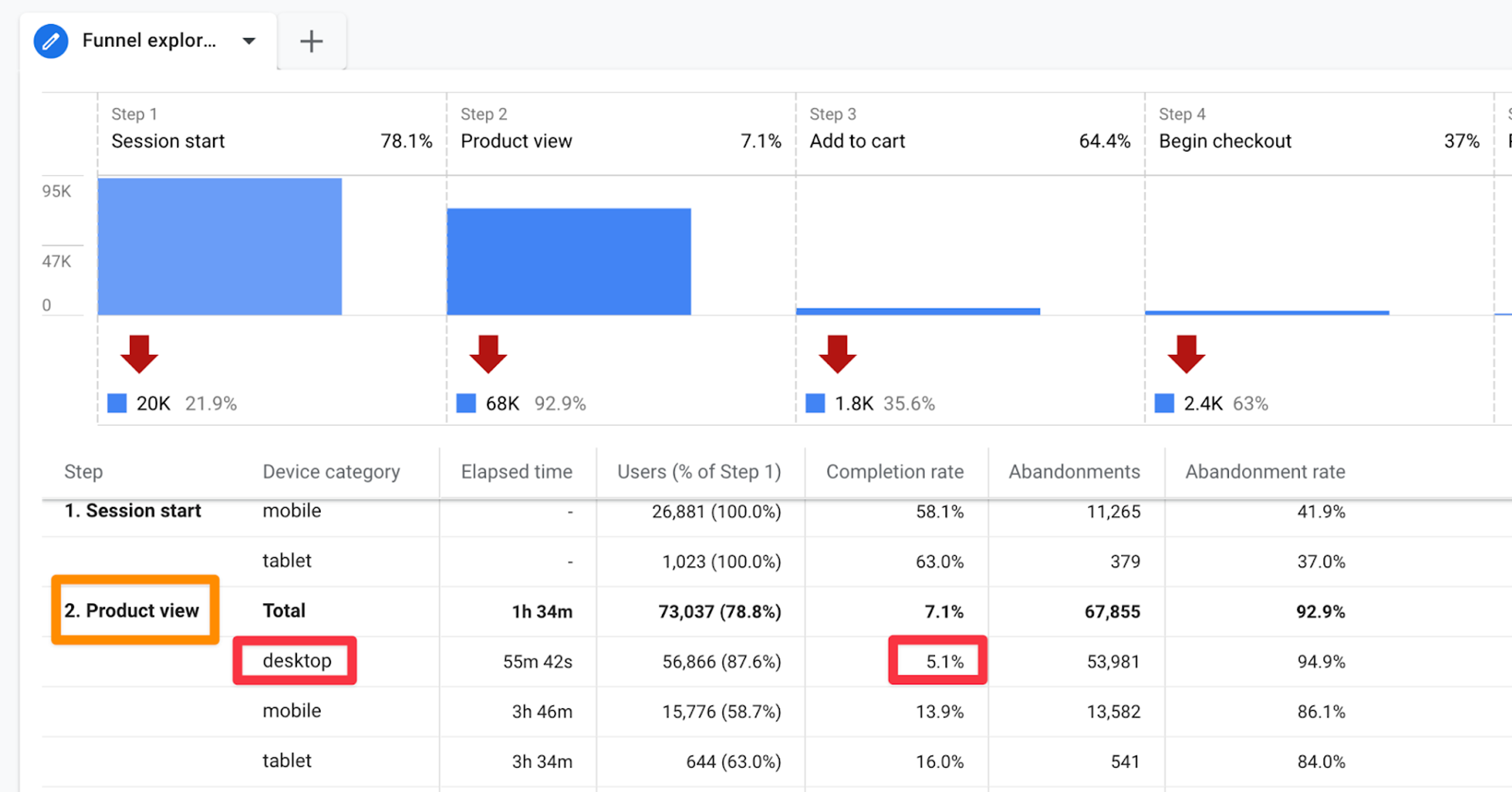The image size is (1512, 792).
Task: Select the Product view funnel bar
Action: tap(569, 261)
